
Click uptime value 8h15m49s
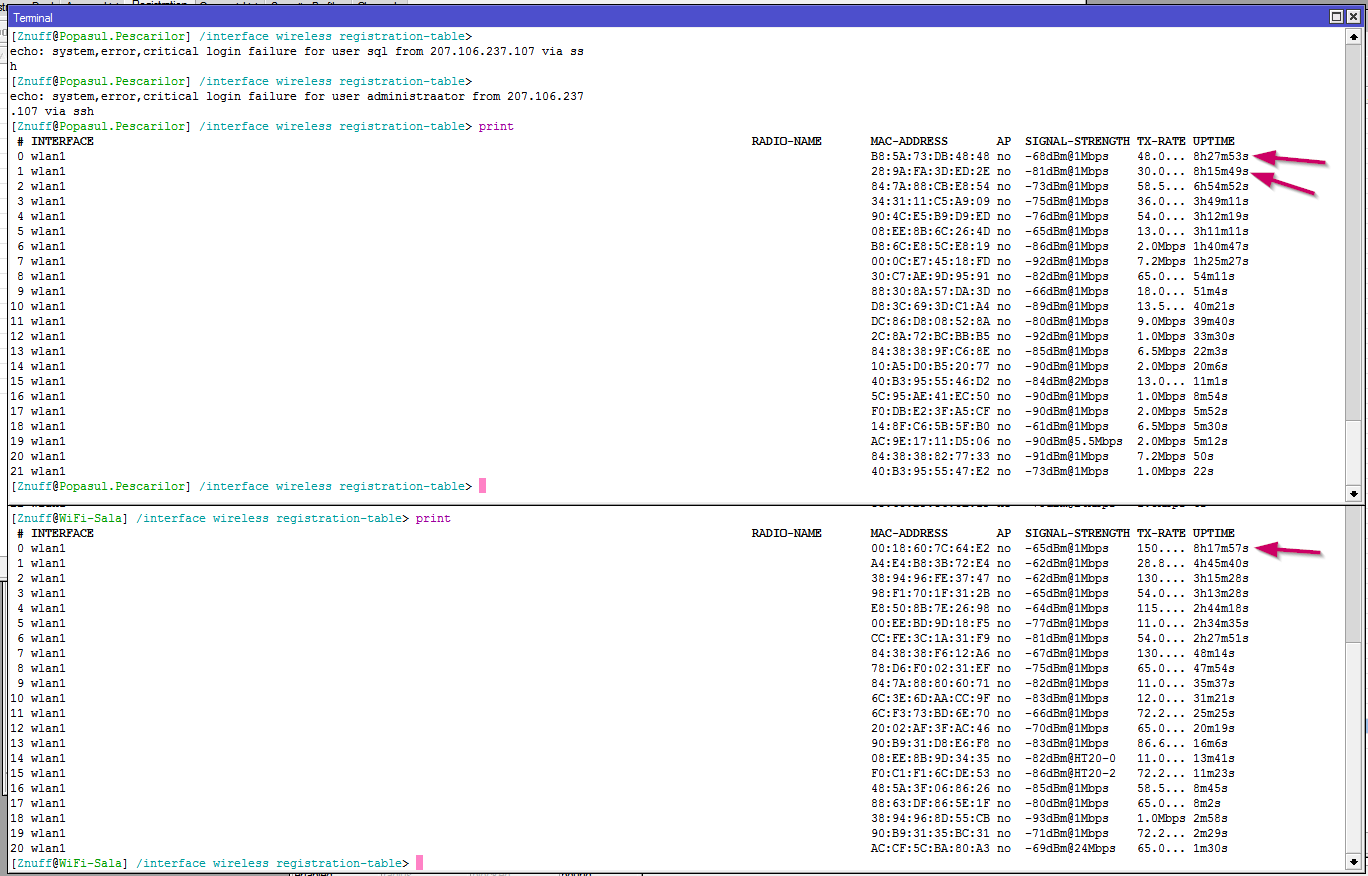[1221, 171]
